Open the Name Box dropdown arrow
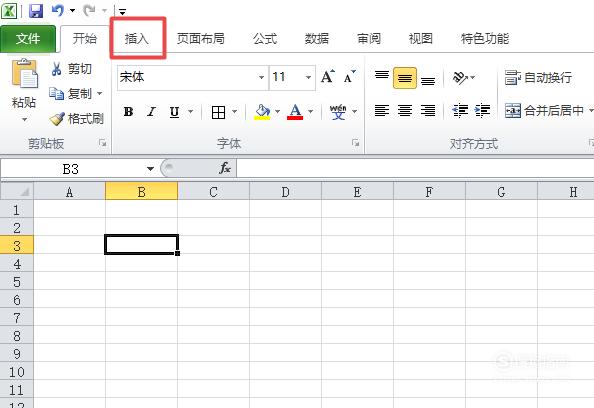This screenshot has width=594, height=408. coord(150,169)
